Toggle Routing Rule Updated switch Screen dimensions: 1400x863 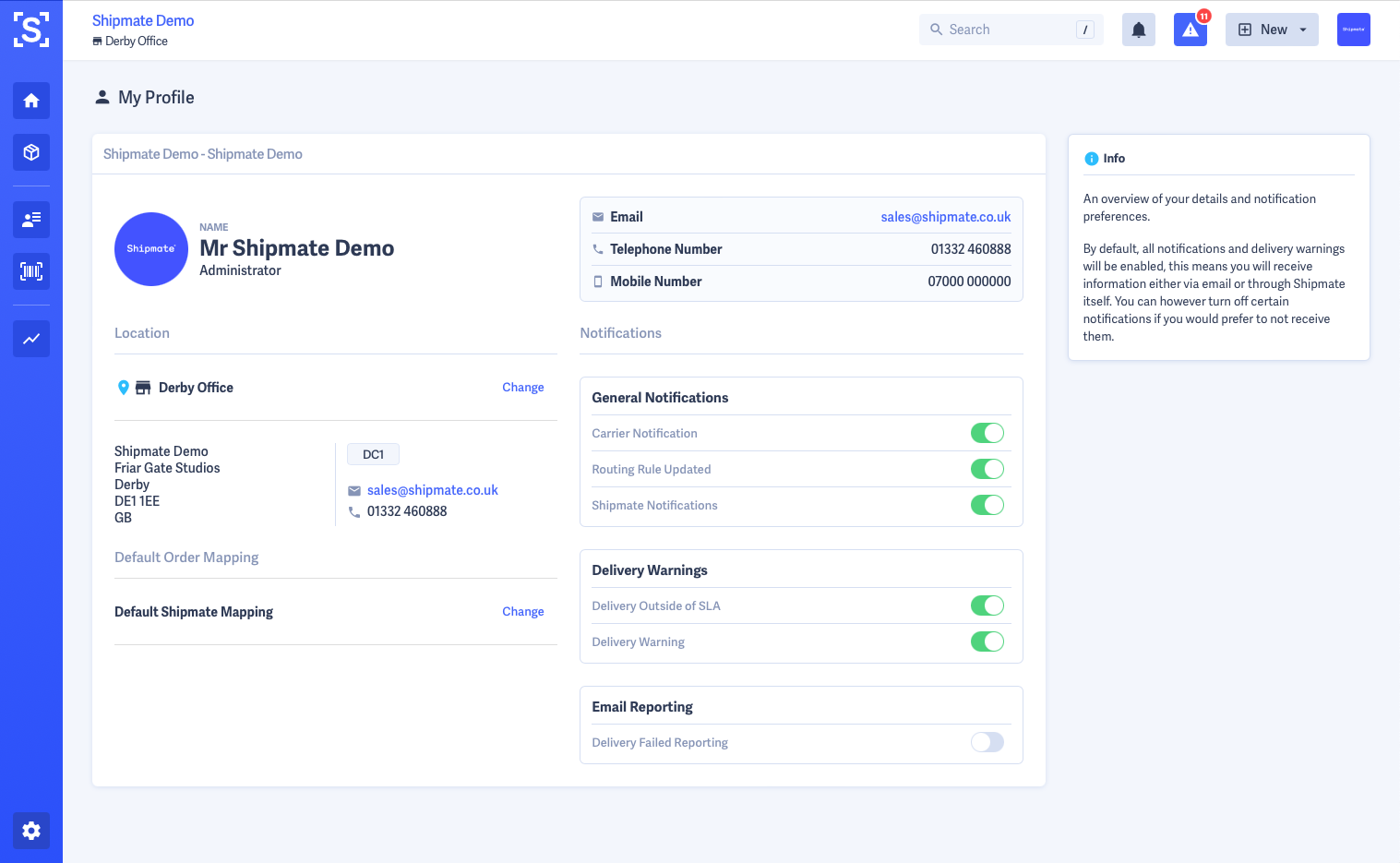(x=987, y=469)
